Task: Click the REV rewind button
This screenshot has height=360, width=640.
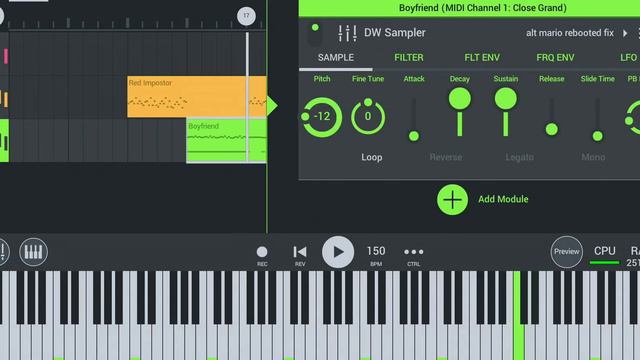Action: [300, 252]
